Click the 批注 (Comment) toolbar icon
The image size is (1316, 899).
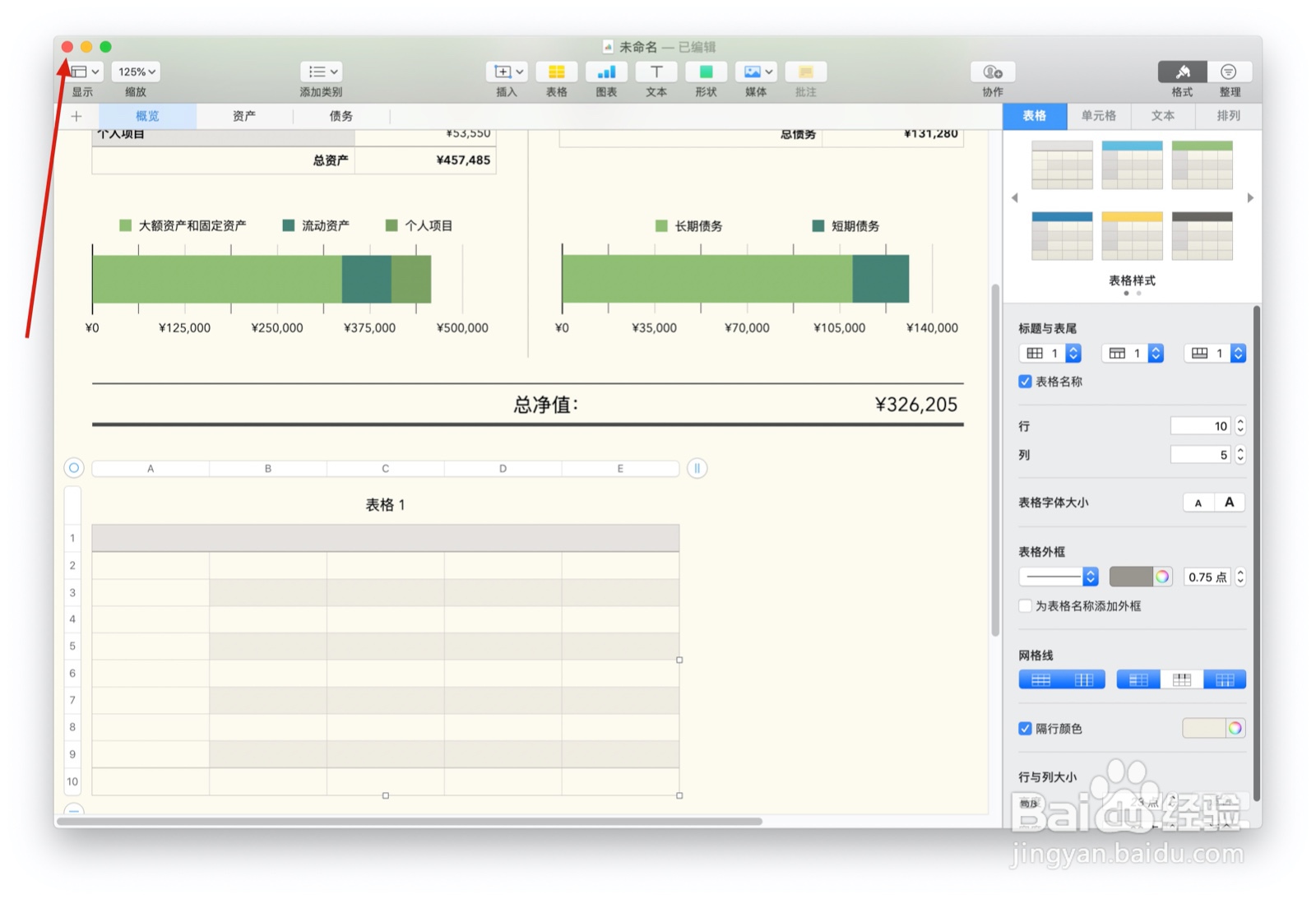tap(806, 72)
